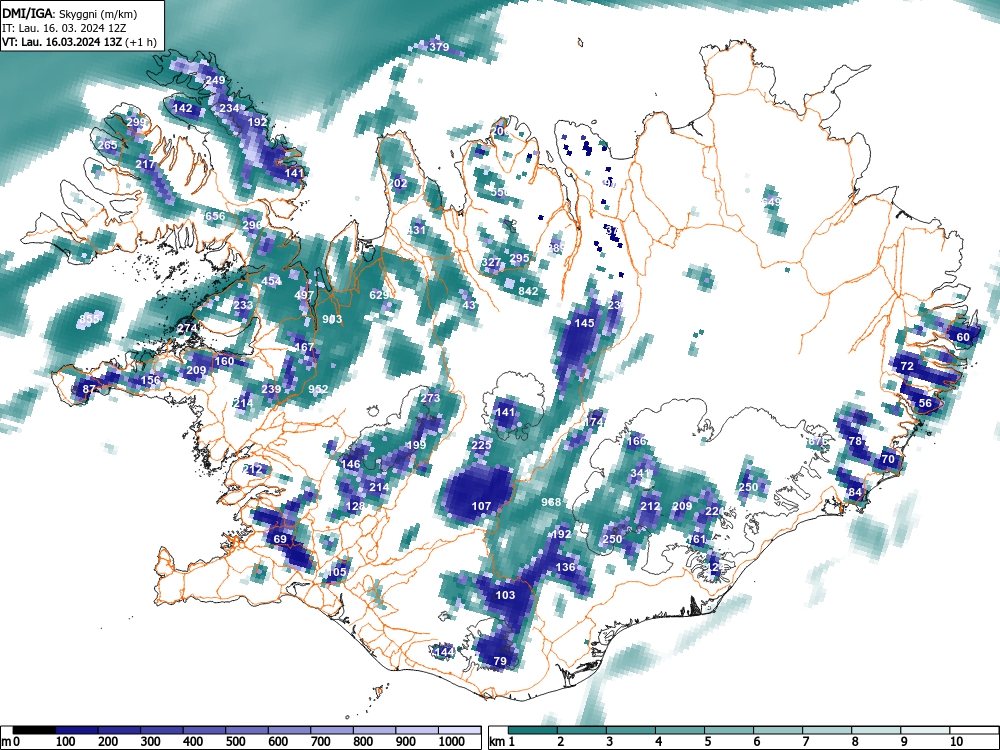Viewport: 1000px width, 750px height.
Task: Click the 233 visibility label
Action: (243, 305)
